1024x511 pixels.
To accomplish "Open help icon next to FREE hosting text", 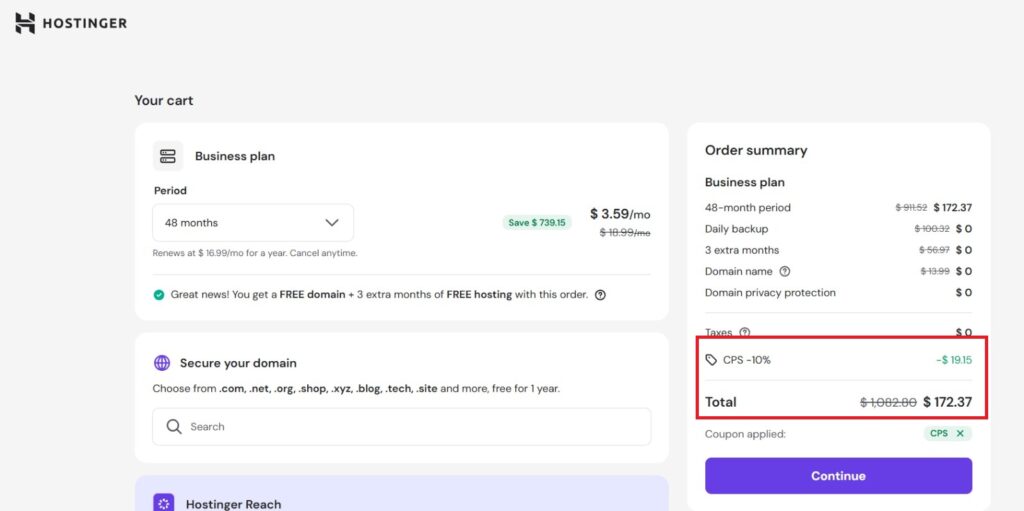I will click(600, 295).
